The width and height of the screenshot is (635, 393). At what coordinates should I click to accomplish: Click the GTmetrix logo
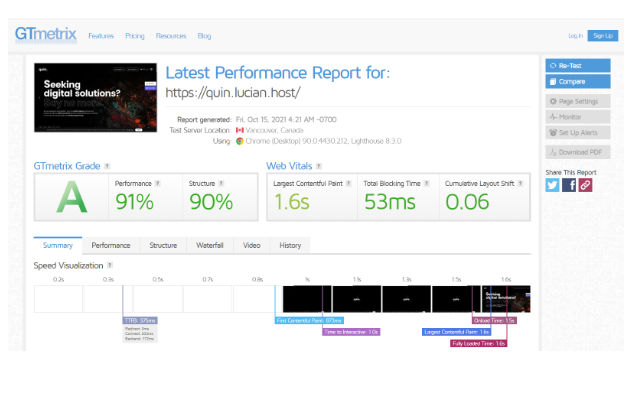click(x=45, y=34)
